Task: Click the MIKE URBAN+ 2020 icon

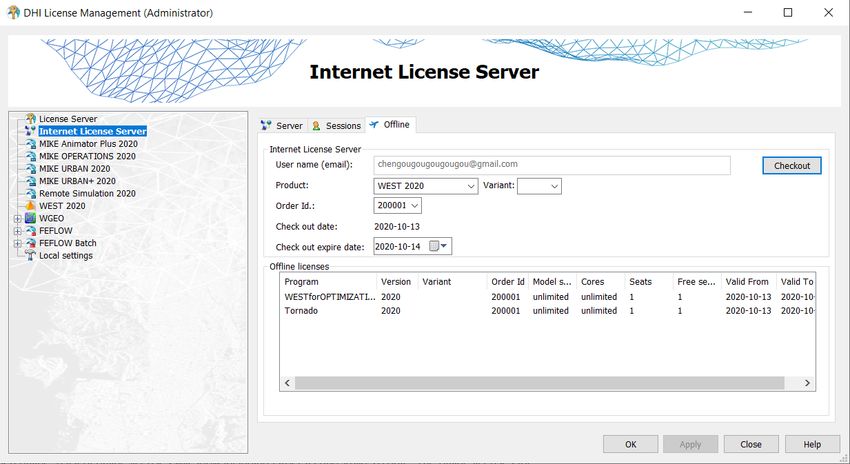Action: (30, 181)
